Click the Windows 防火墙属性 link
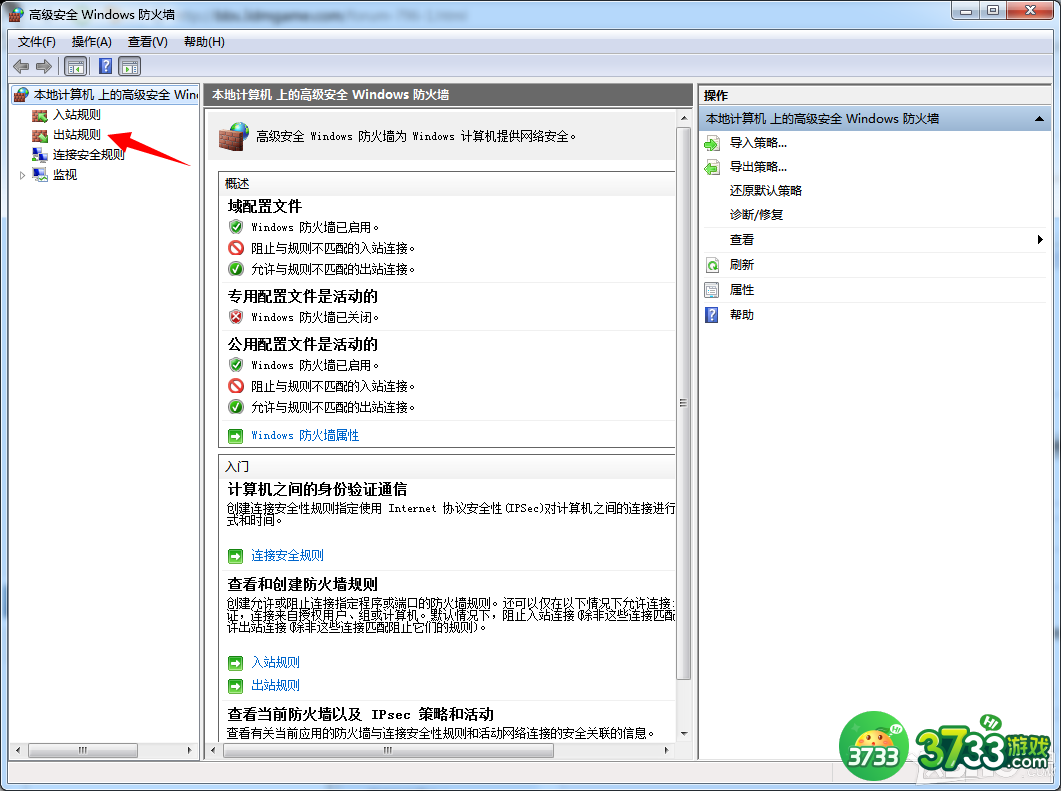 pos(304,436)
